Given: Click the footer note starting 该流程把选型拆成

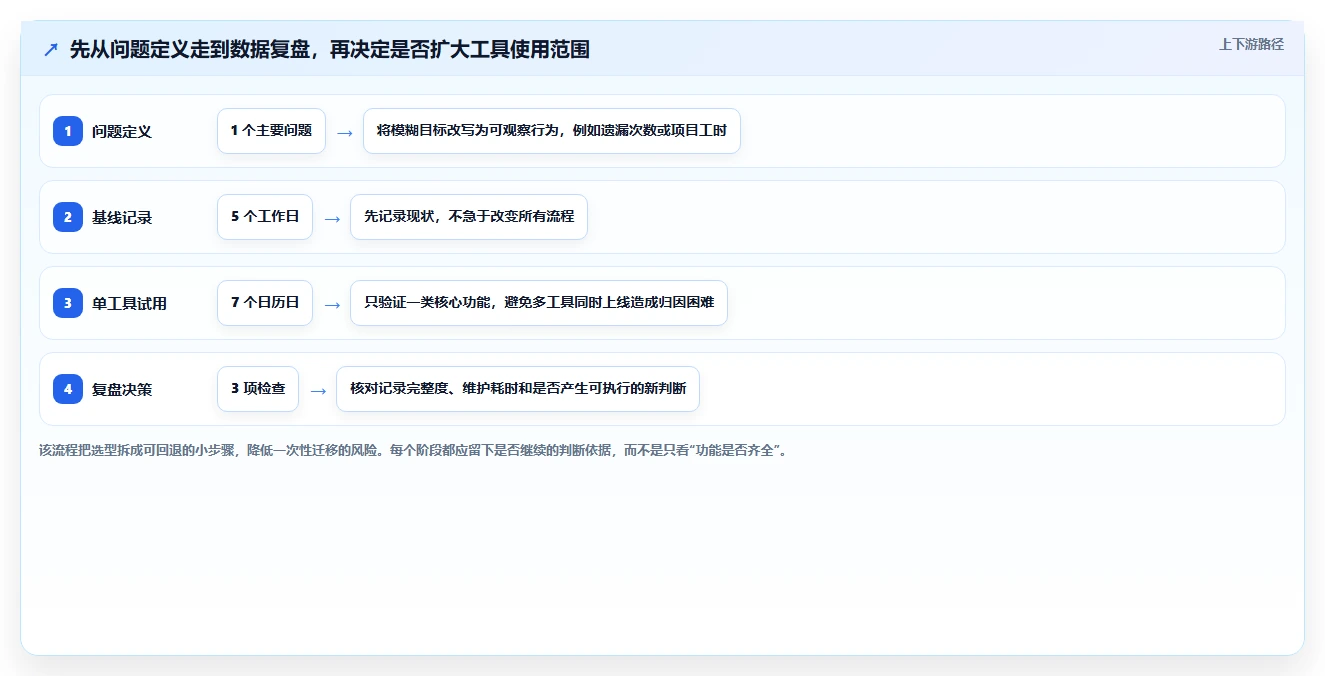Looking at the screenshot, I should tap(414, 451).
